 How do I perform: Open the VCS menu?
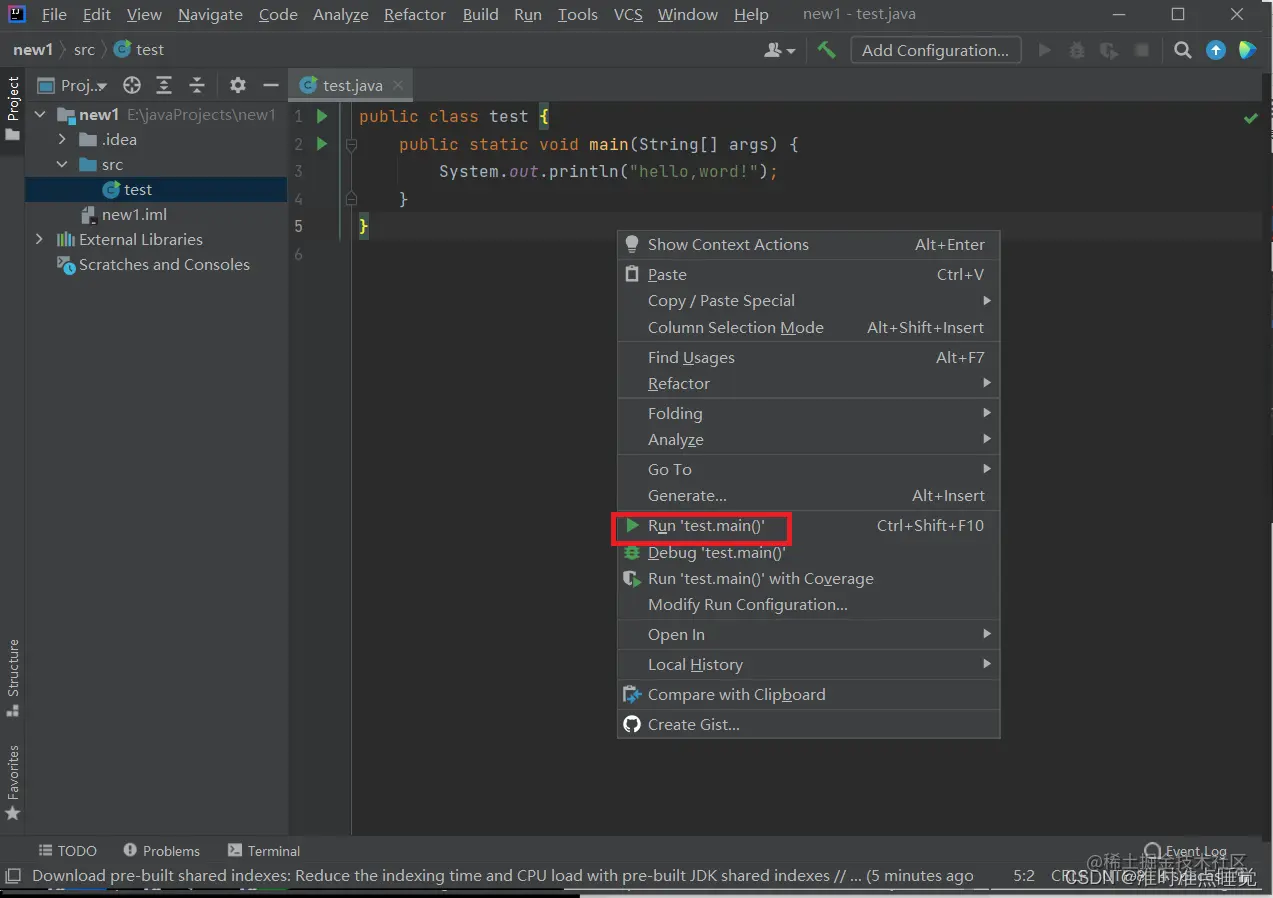[x=628, y=15]
